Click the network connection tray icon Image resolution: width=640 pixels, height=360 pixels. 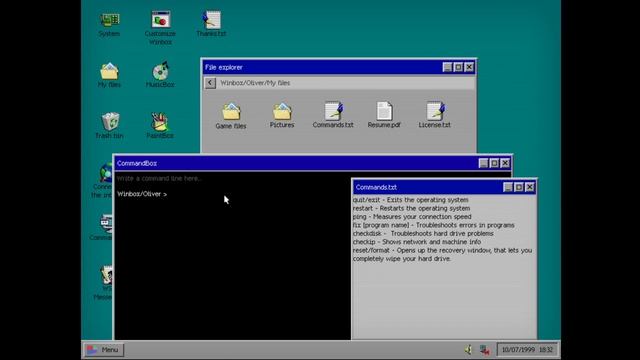(x=484, y=350)
